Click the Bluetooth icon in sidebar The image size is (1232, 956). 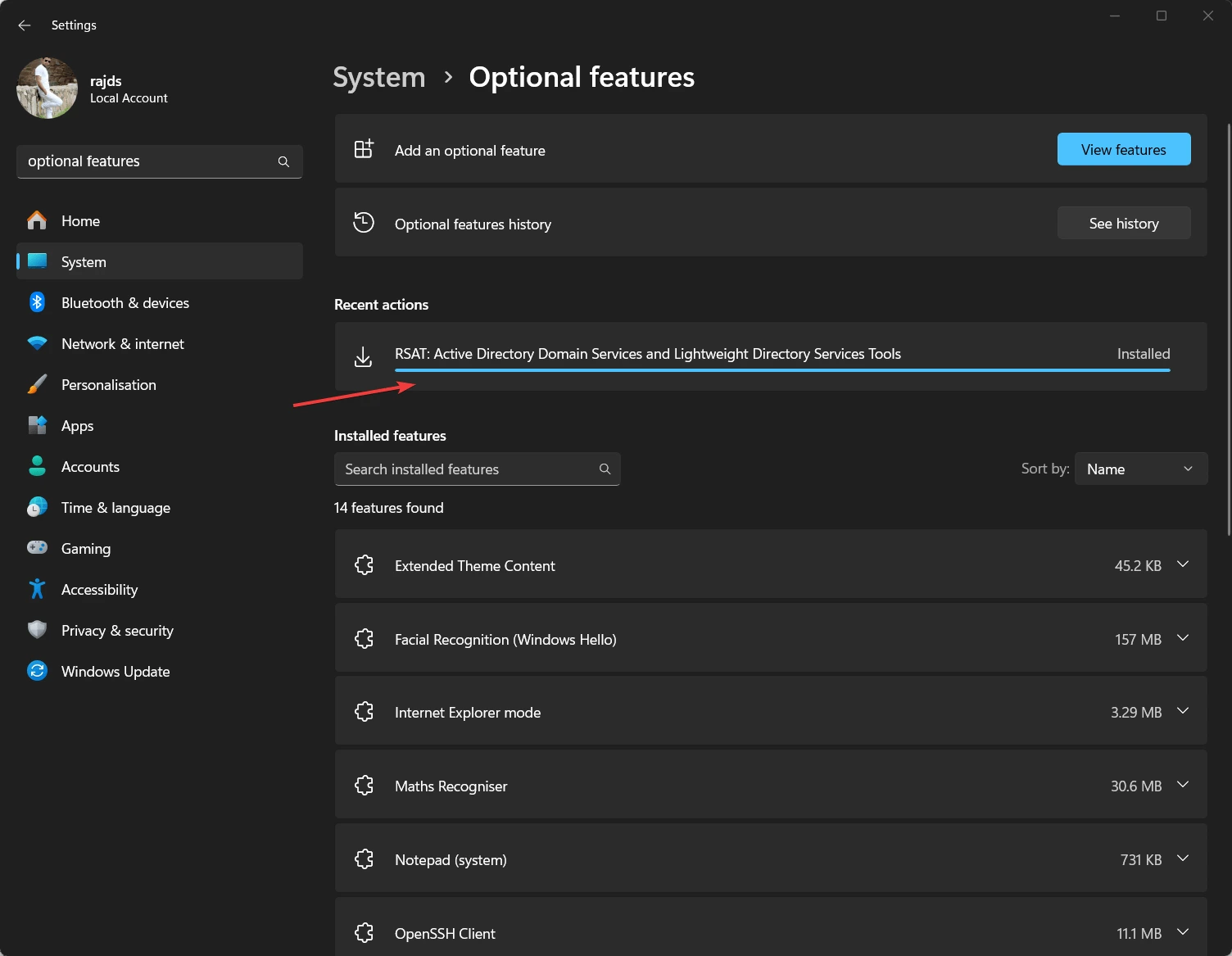coord(37,302)
